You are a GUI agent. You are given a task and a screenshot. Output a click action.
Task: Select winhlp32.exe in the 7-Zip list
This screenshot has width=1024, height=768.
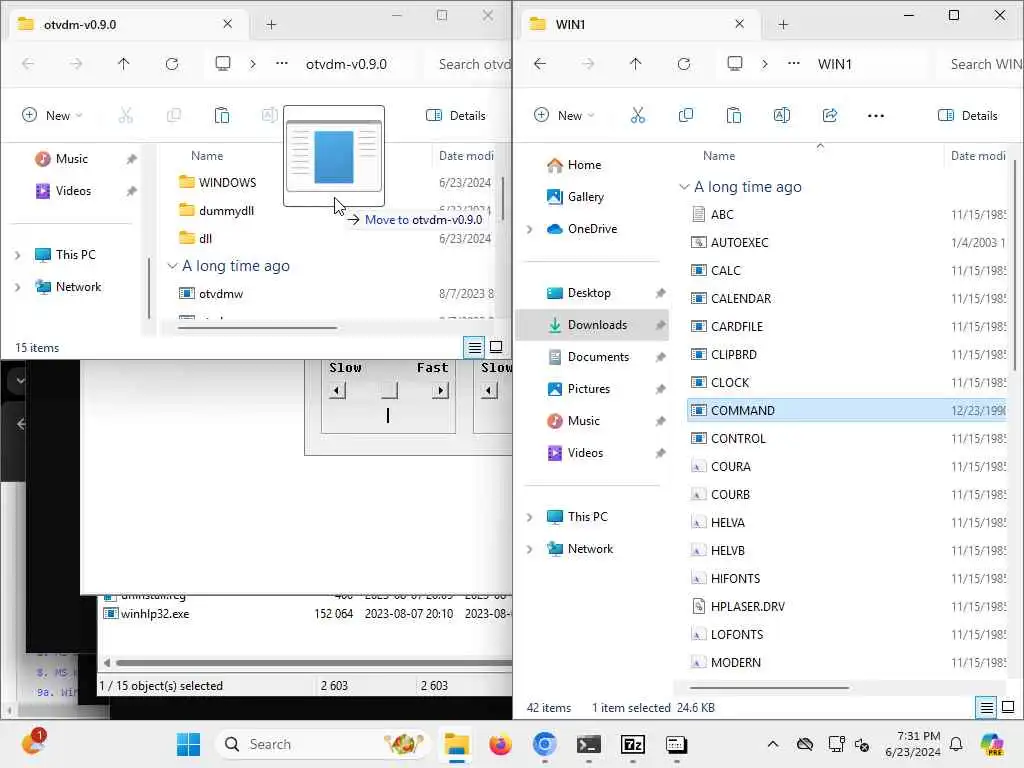154,614
